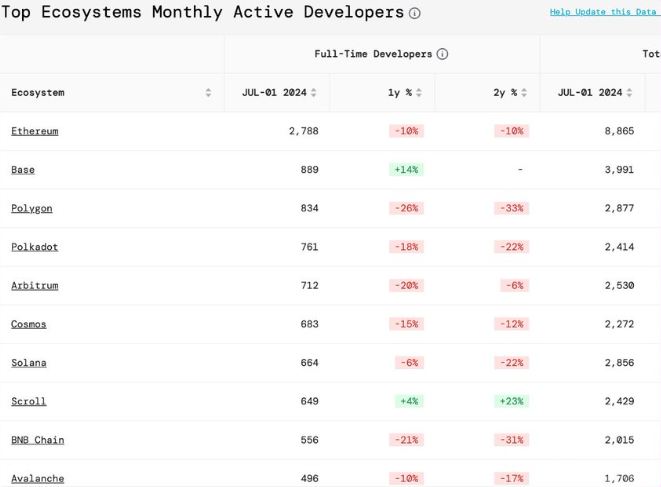Click Arbitrum full-time value 712
The height and width of the screenshot is (487, 661).
point(309,285)
